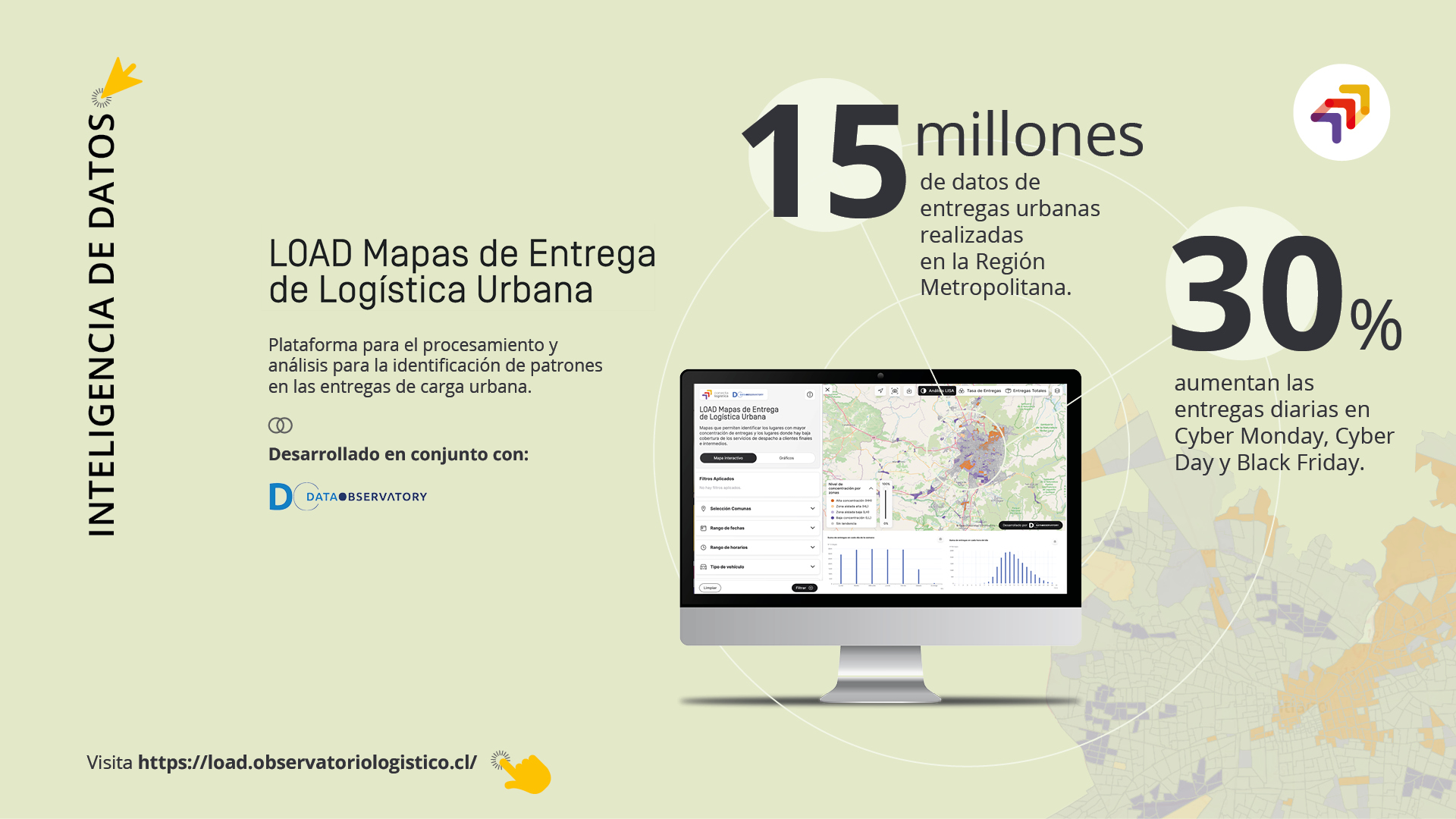Viewport: 1456px width, 819px height.
Task: Expand the Tipo de vehículo filter
Action: click(758, 566)
